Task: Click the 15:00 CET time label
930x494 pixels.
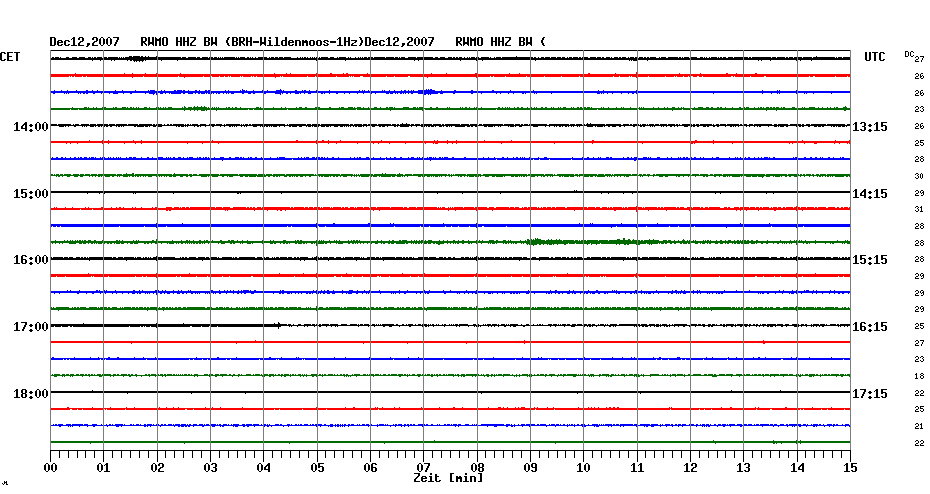Action: click(31, 194)
